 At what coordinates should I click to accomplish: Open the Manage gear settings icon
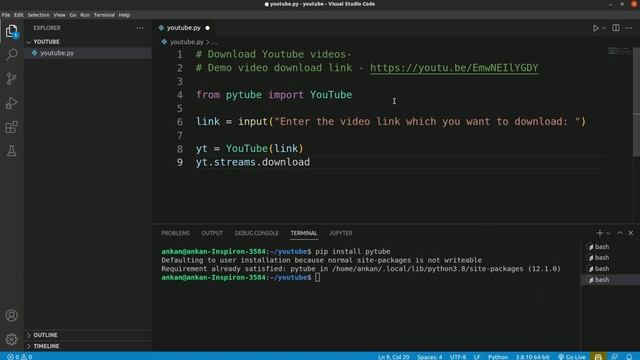(x=11, y=339)
